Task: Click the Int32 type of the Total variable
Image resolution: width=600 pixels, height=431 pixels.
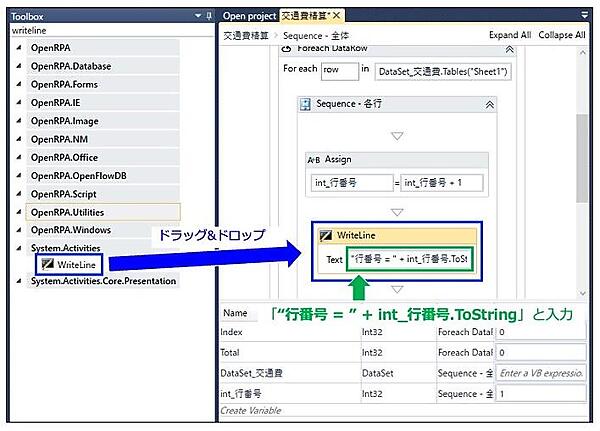Action: click(x=372, y=353)
